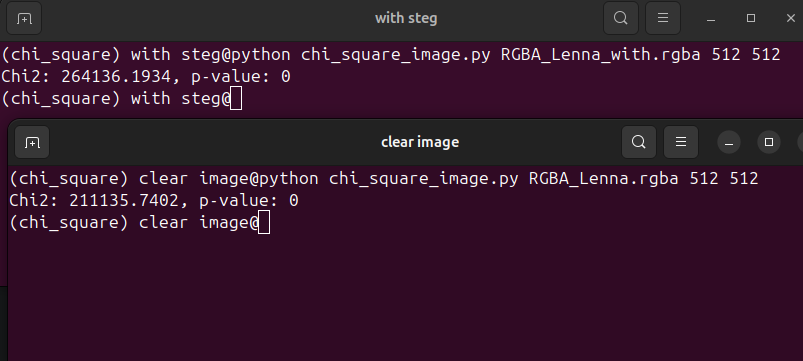Minimize the 'clear image' terminal window
The height and width of the screenshot is (361, 803).
click(x=729, y=142)
